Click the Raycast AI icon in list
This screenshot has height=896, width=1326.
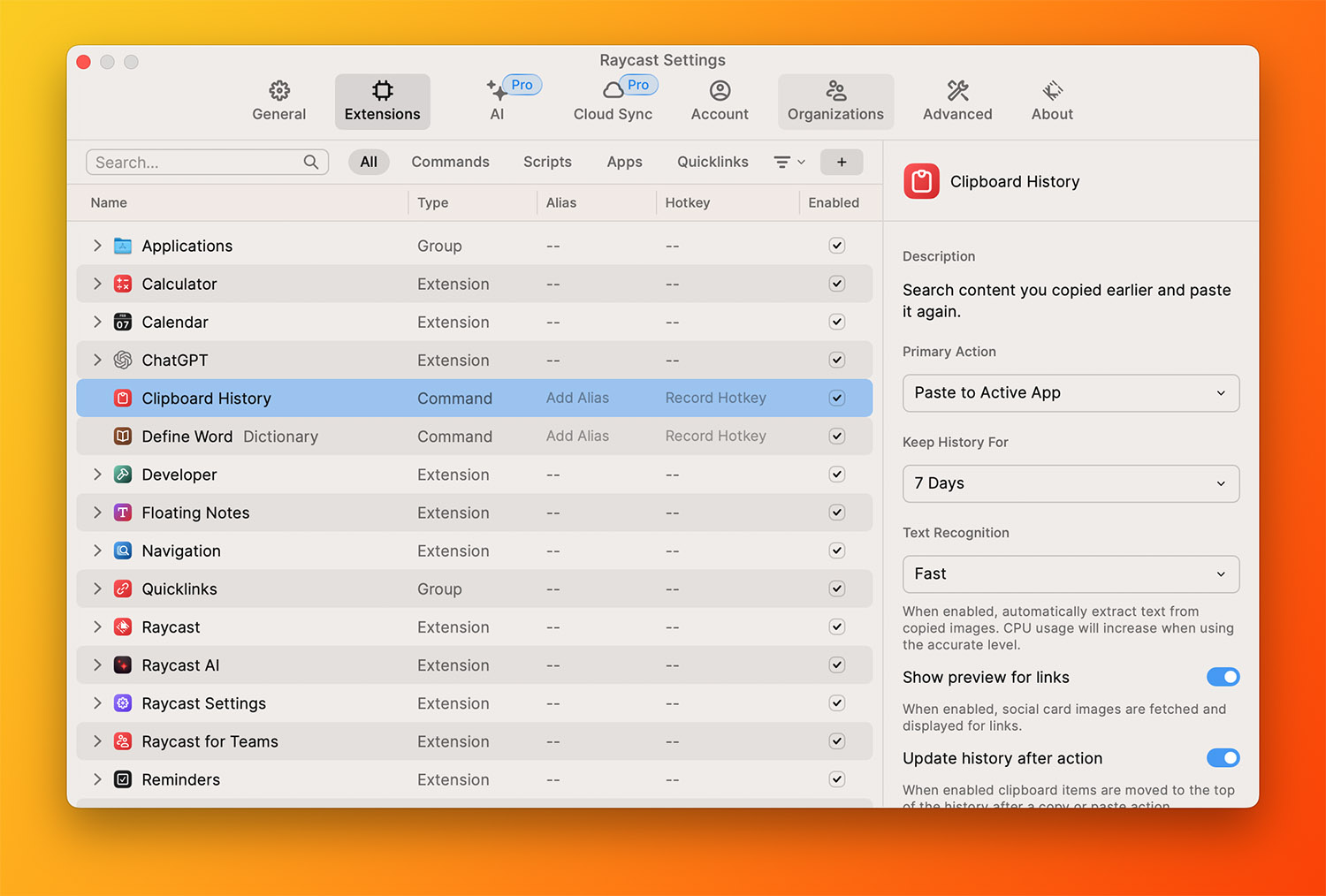pos(123,665)
